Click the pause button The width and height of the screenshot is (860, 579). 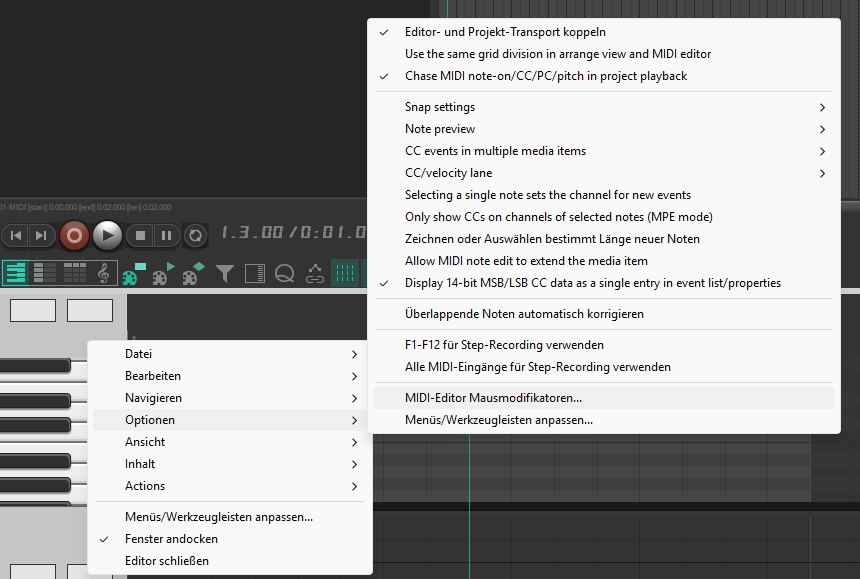point(166,236)
